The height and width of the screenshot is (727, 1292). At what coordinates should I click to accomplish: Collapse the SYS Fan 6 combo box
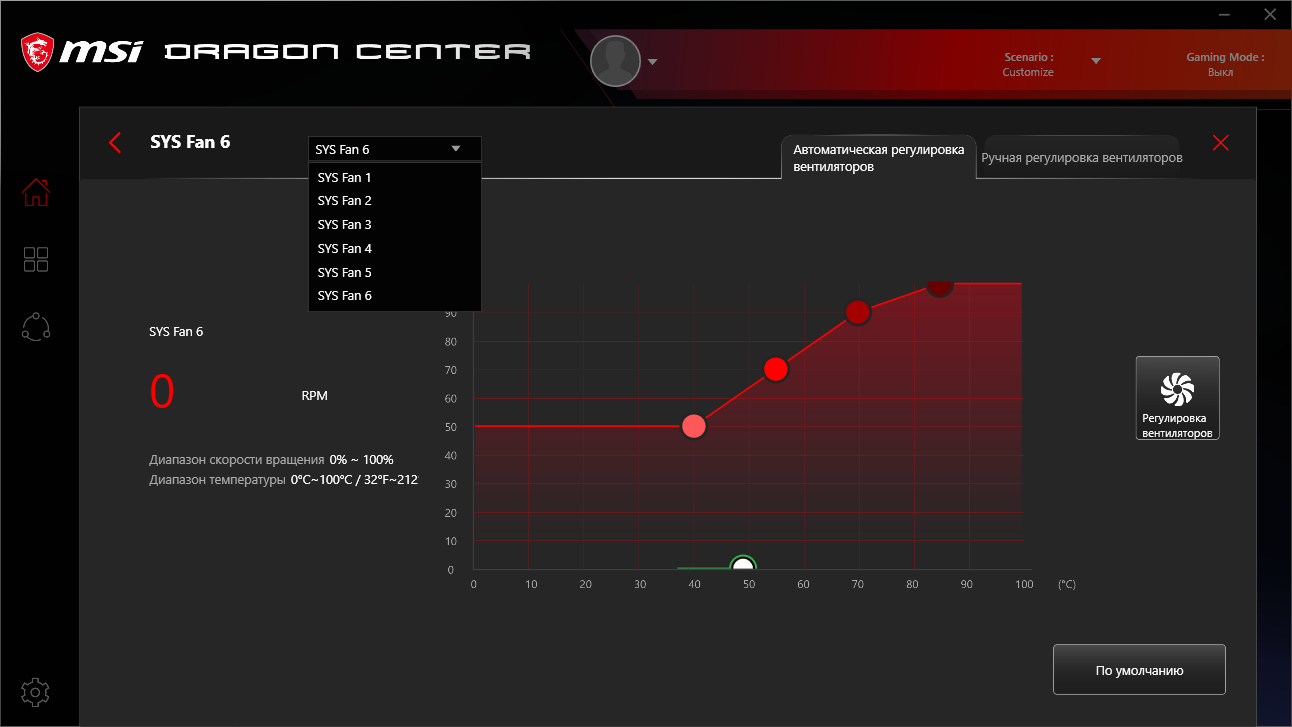click(x=395, y=149)
